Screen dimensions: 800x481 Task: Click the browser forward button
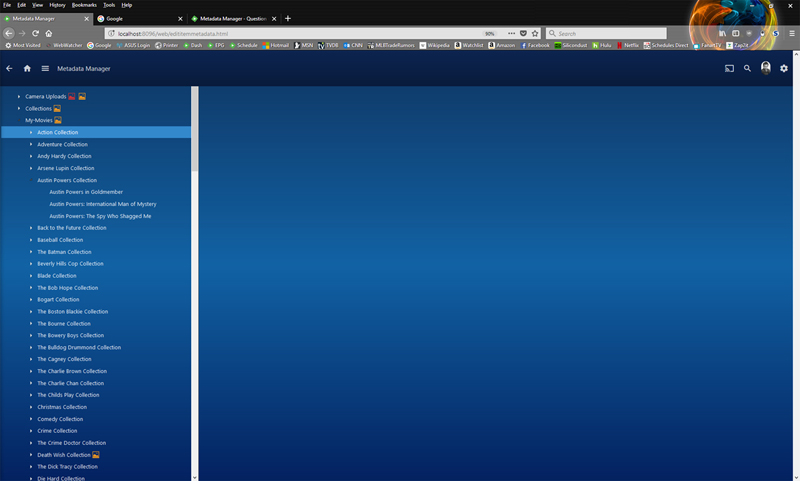click(22, 33)
